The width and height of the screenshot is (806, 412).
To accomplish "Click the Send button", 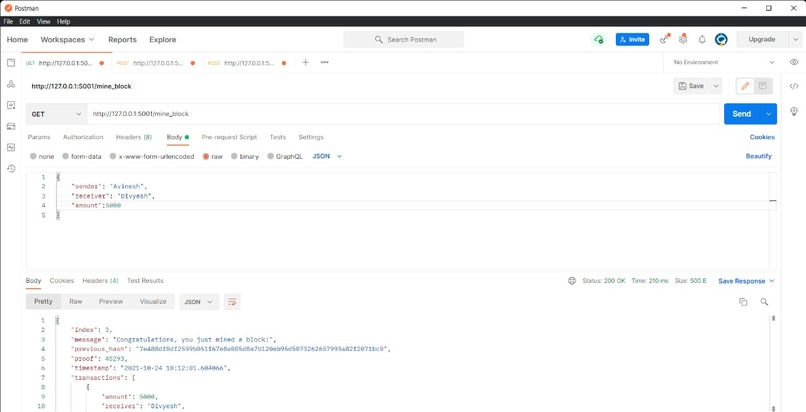I will click(742, 114).
